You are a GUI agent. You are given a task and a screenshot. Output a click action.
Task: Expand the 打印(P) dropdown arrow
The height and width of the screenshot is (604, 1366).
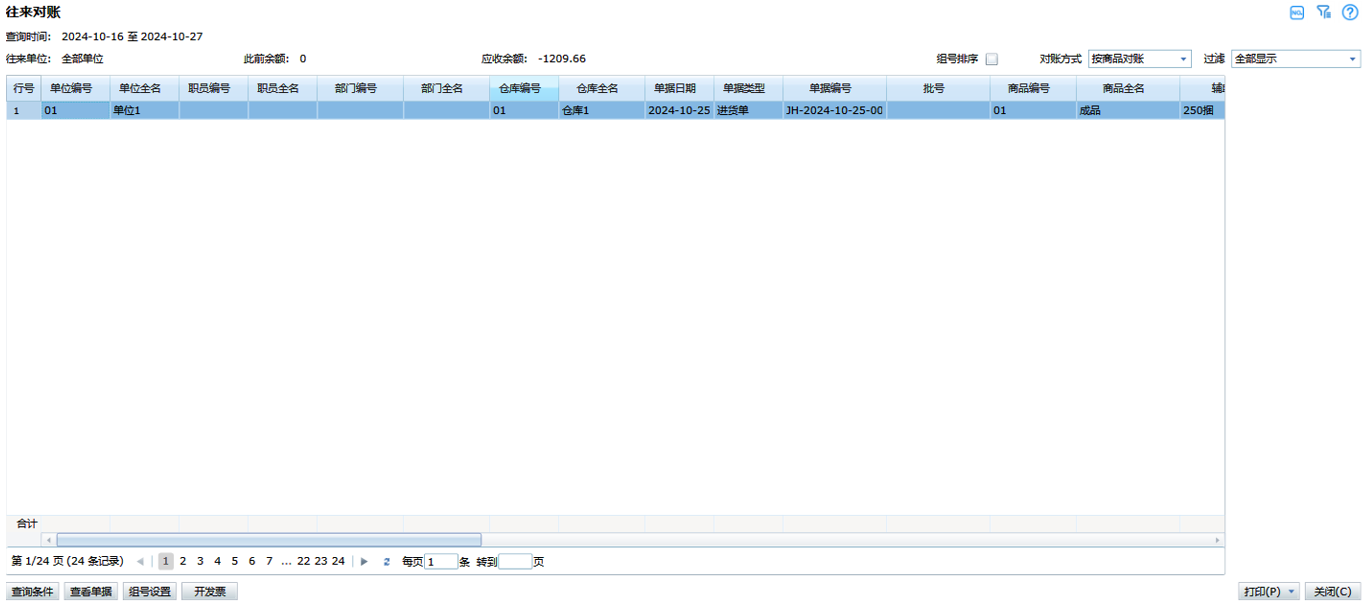(1291, 592)
